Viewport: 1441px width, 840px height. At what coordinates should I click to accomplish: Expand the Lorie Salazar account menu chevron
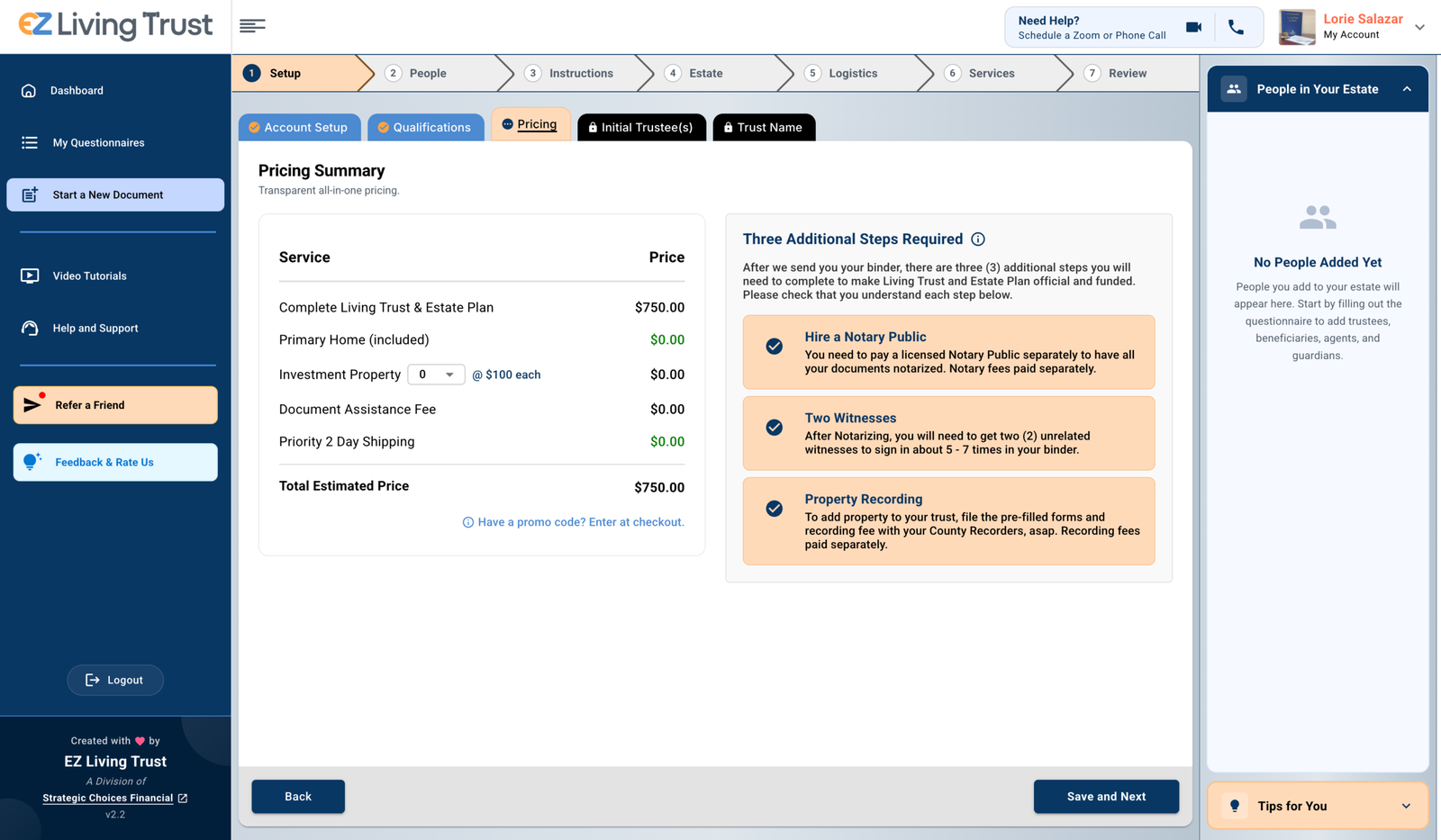[1419, 27]
